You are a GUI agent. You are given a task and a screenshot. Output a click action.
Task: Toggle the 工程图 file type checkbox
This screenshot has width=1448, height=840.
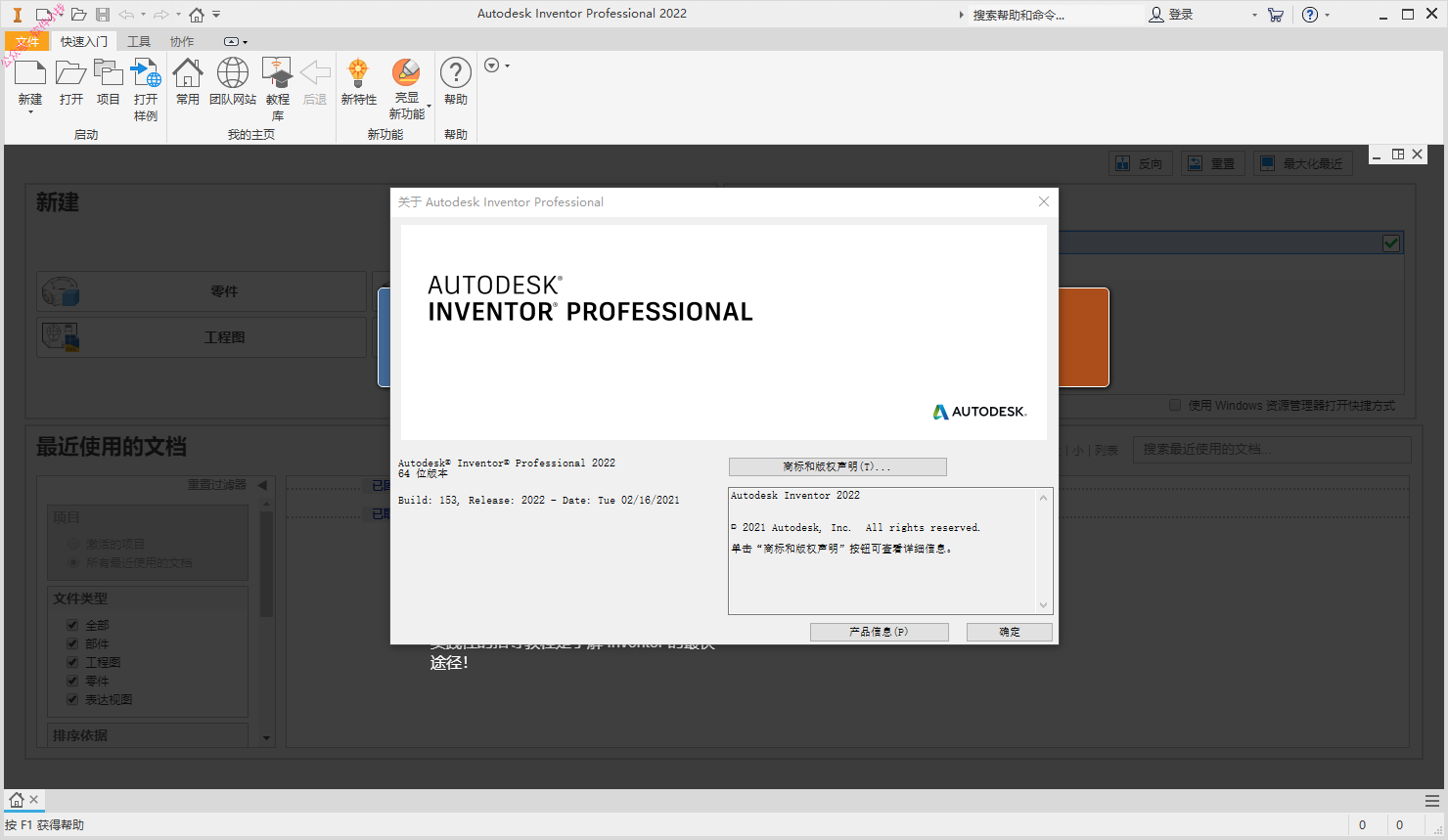(72, 662)
